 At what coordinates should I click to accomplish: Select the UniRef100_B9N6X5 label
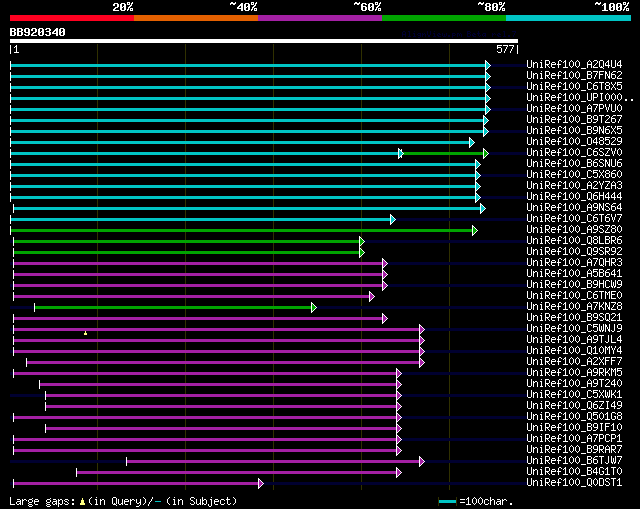[x=574, y=131]
